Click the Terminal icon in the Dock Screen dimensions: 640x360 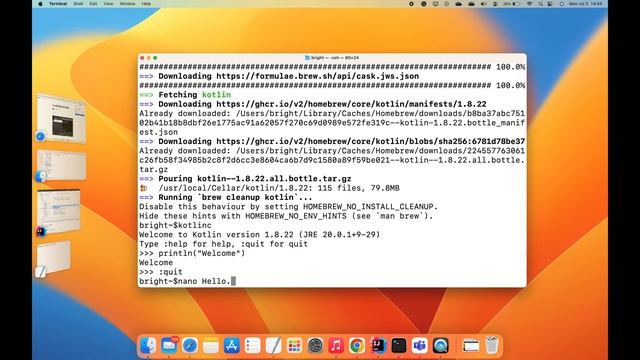pos(399,346)
